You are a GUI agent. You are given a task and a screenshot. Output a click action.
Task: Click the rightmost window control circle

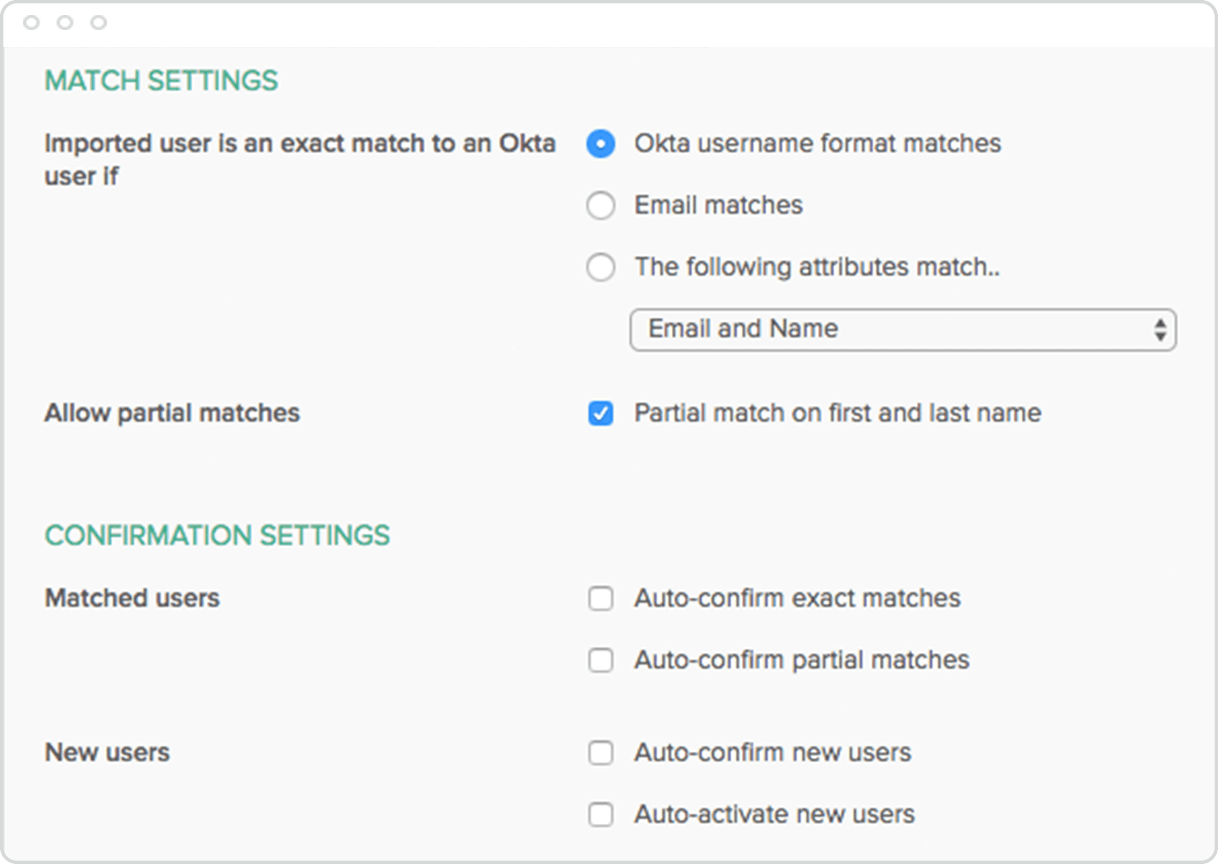pos(98,22)
